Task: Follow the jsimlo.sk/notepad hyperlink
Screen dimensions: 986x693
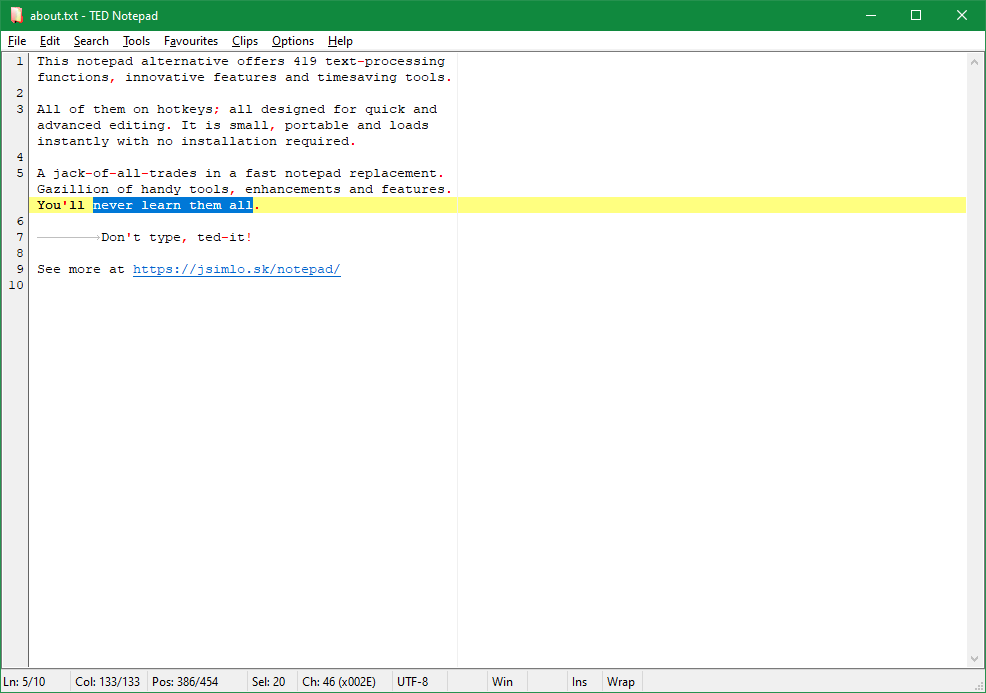Action: point(237,270)
